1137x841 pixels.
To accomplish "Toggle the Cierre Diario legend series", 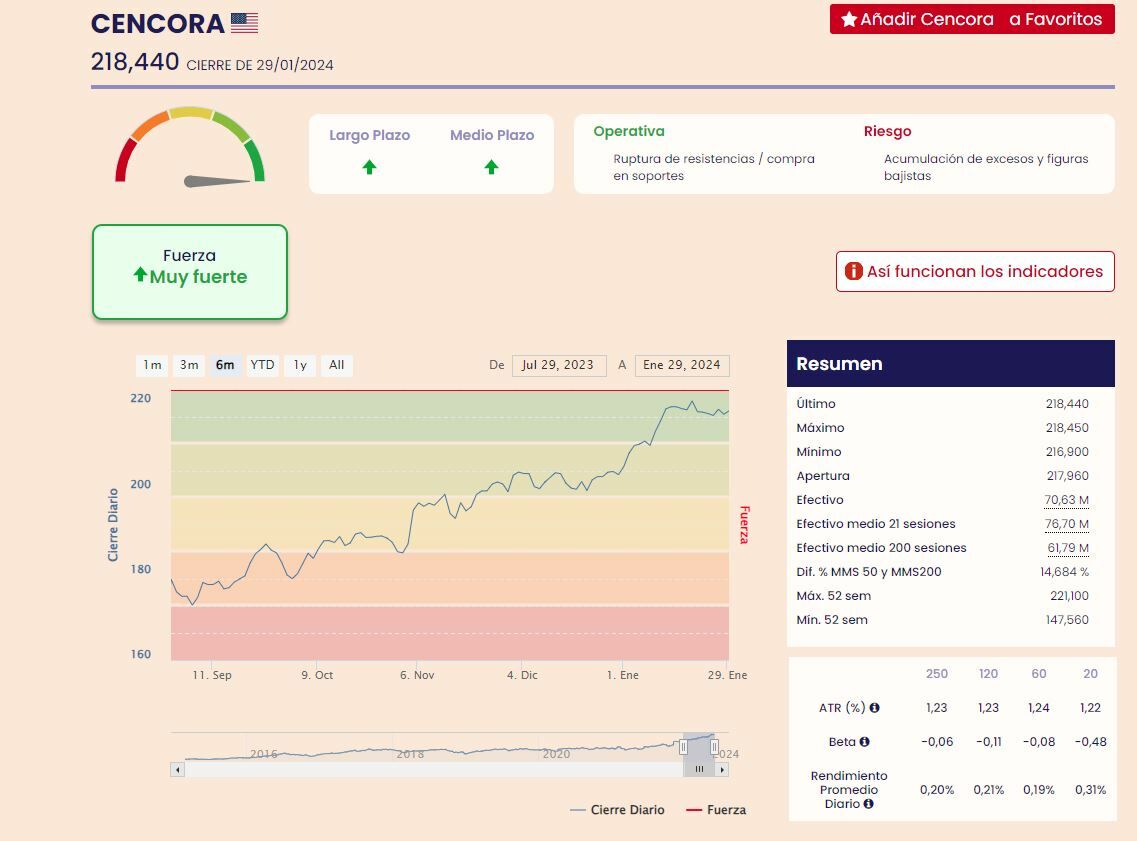I will (x=618, y=810).
